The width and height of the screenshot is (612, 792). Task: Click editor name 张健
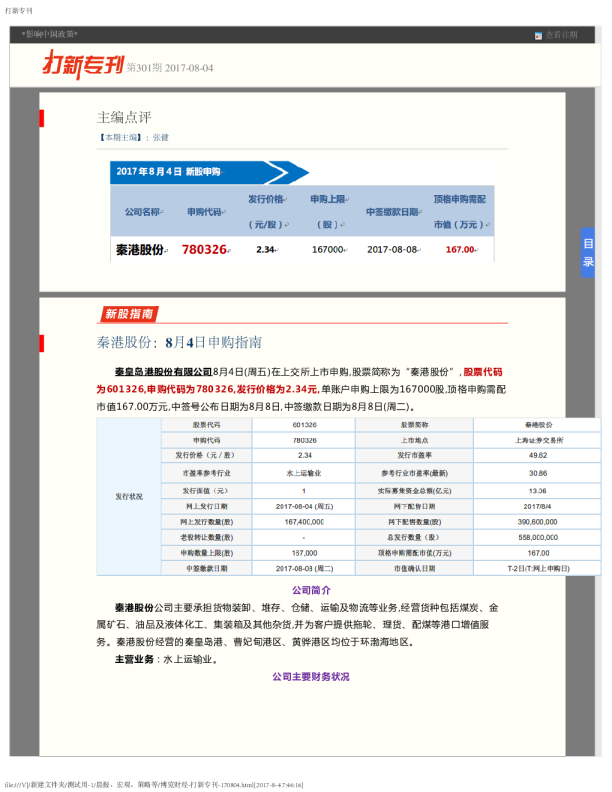[160, 137]
